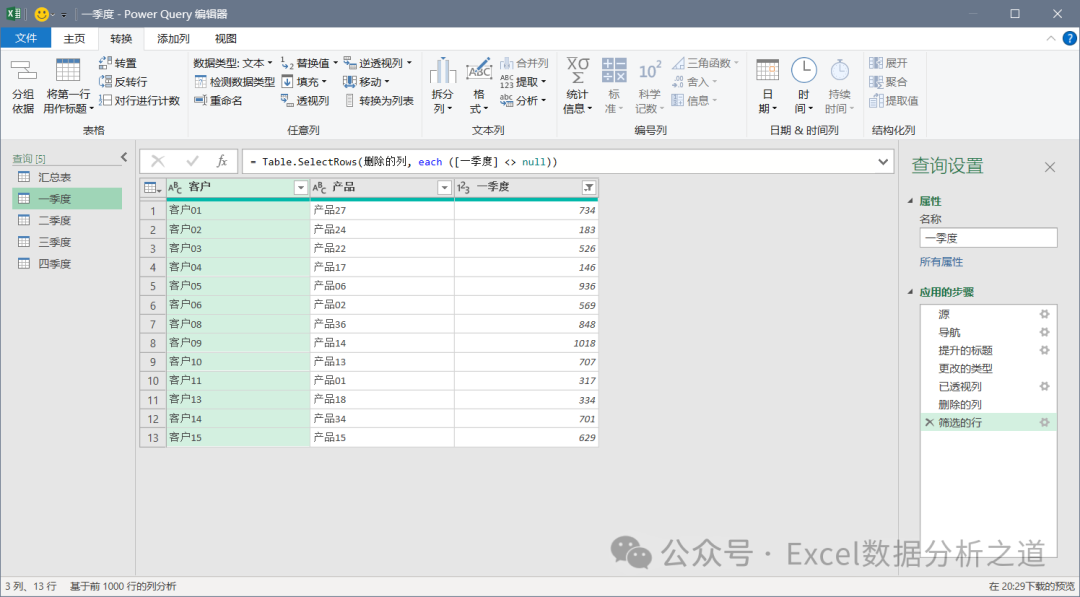
Task: Cancel the formula with the X icon
Action: (x=158, y=161)
